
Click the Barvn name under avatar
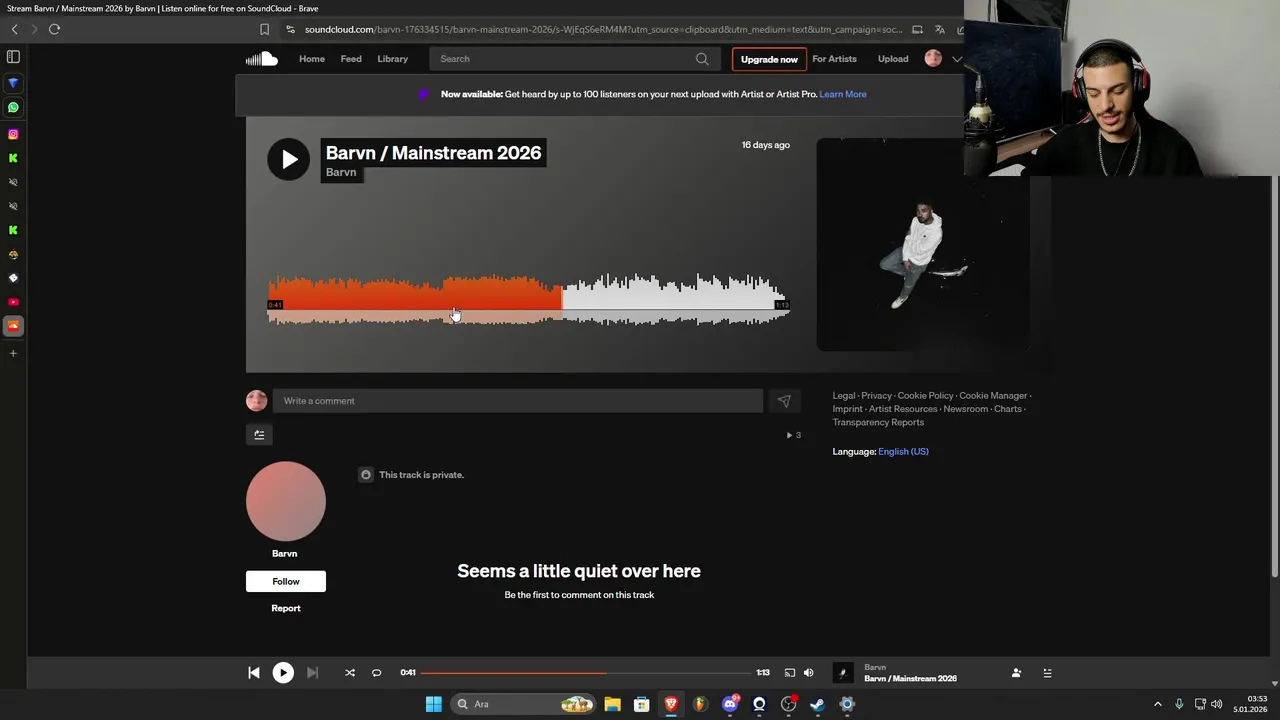pos(285,554)
